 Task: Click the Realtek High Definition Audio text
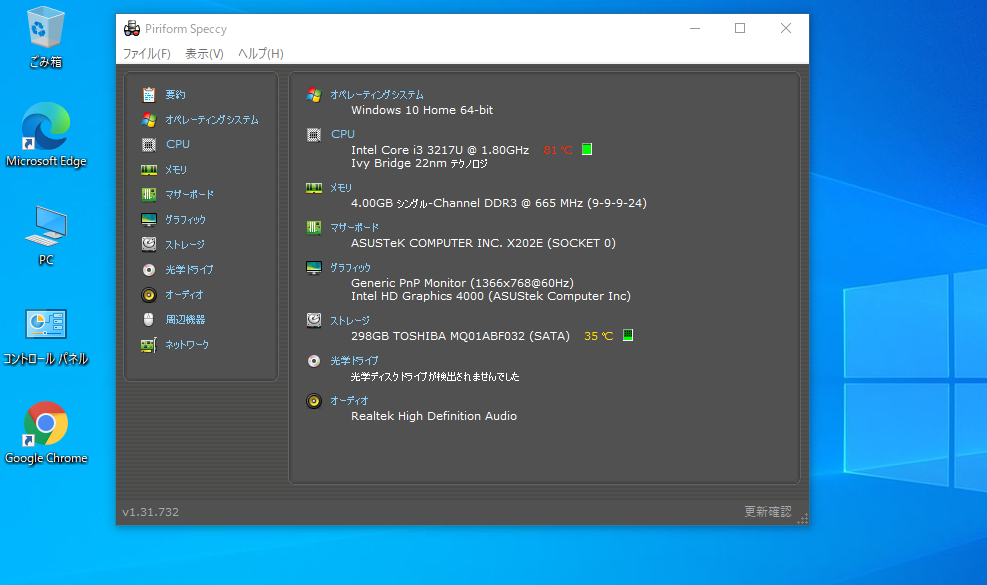pyautogui.click(x=434, y=416)
